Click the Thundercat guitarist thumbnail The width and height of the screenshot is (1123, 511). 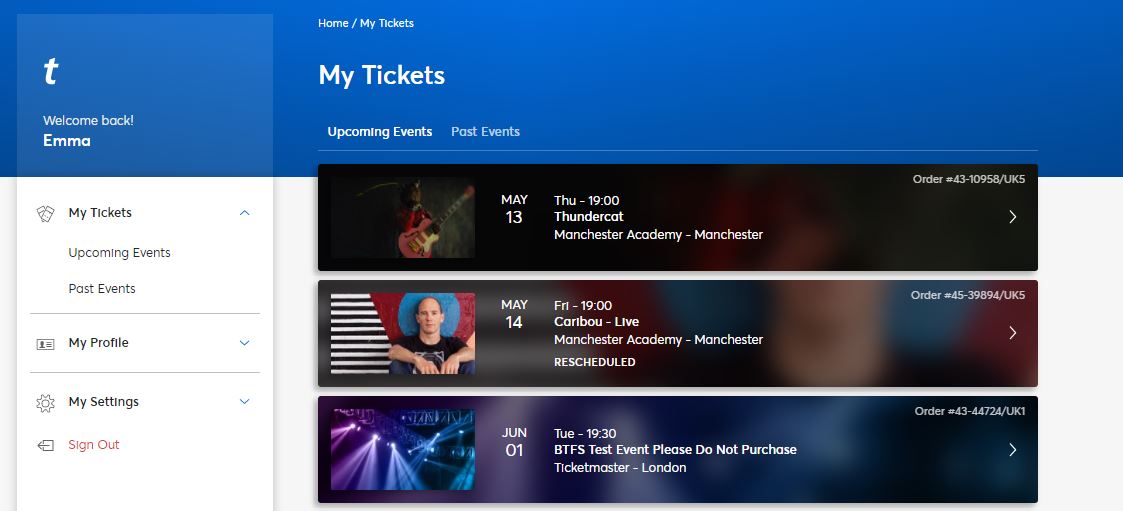[403, 218]
